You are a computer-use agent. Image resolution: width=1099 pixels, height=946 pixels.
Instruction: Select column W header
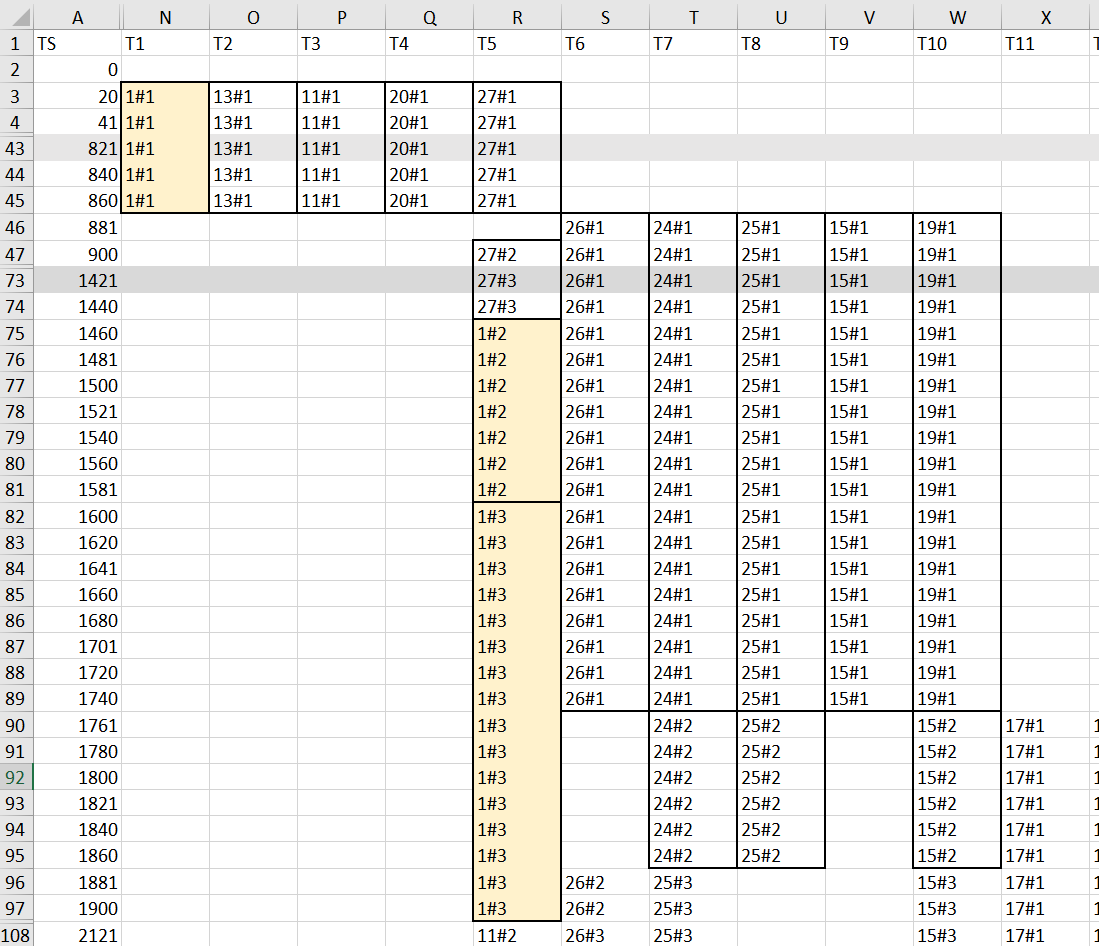pos(957,17)
